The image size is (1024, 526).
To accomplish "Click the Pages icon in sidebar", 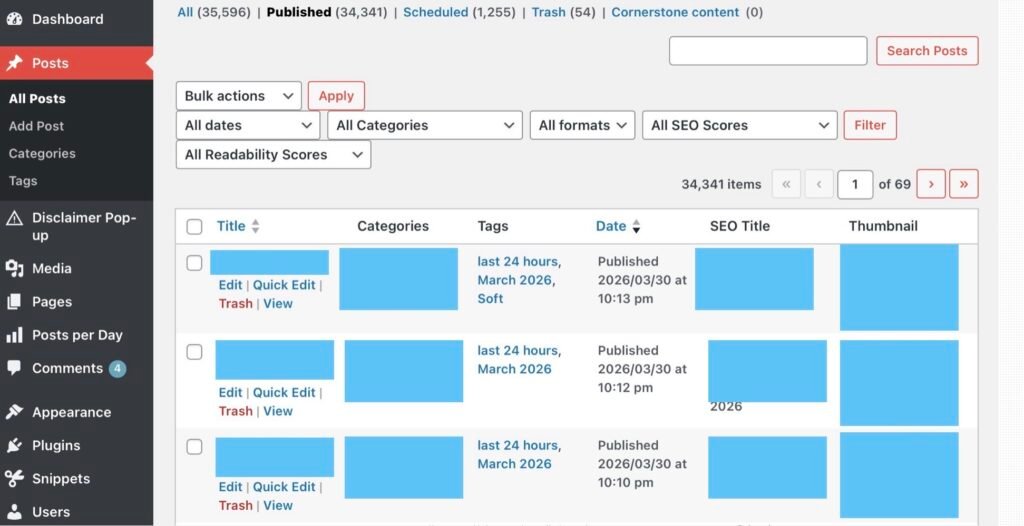I will pos(14,301).
